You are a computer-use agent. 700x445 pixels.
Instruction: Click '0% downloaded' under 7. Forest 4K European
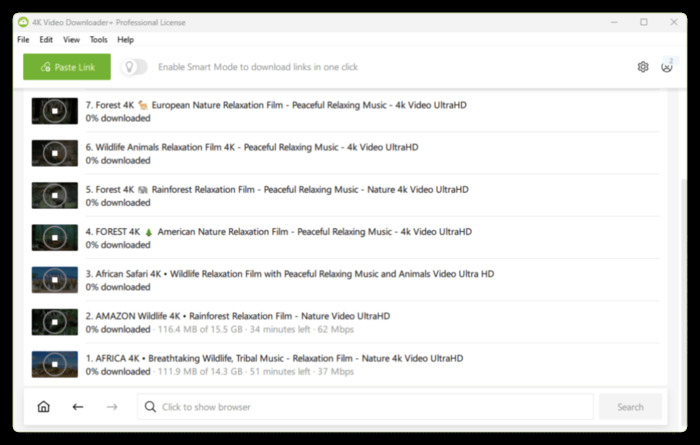click(118, 118)
